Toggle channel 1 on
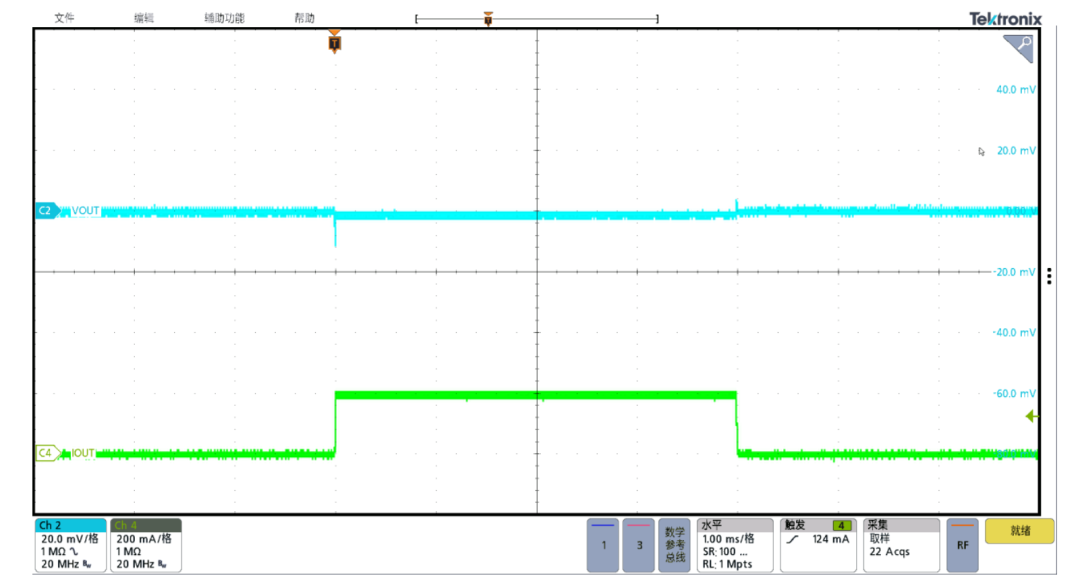Image resolution: width=1080 pixels, height=584 pixels. (603, 545)
